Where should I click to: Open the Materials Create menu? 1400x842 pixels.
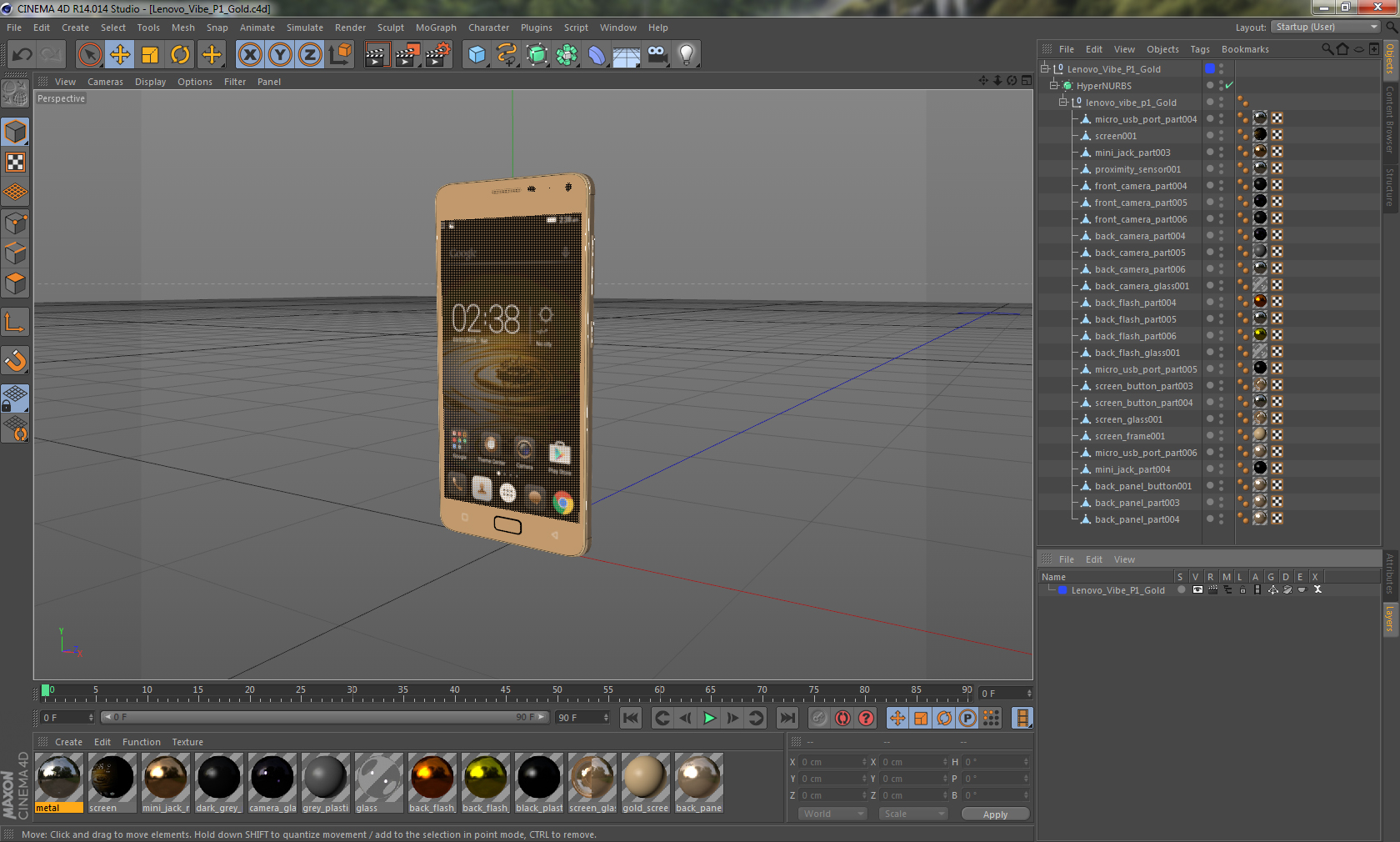click(68, 742)
